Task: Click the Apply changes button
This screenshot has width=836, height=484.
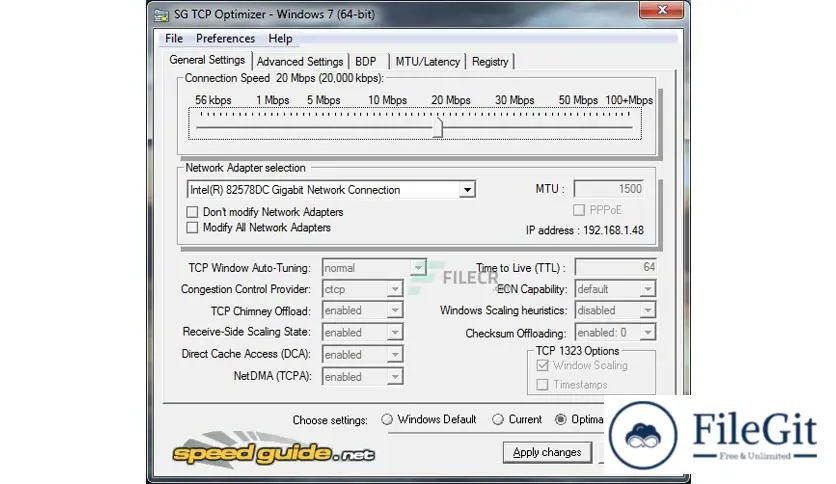Action: [x=547, y=453]
